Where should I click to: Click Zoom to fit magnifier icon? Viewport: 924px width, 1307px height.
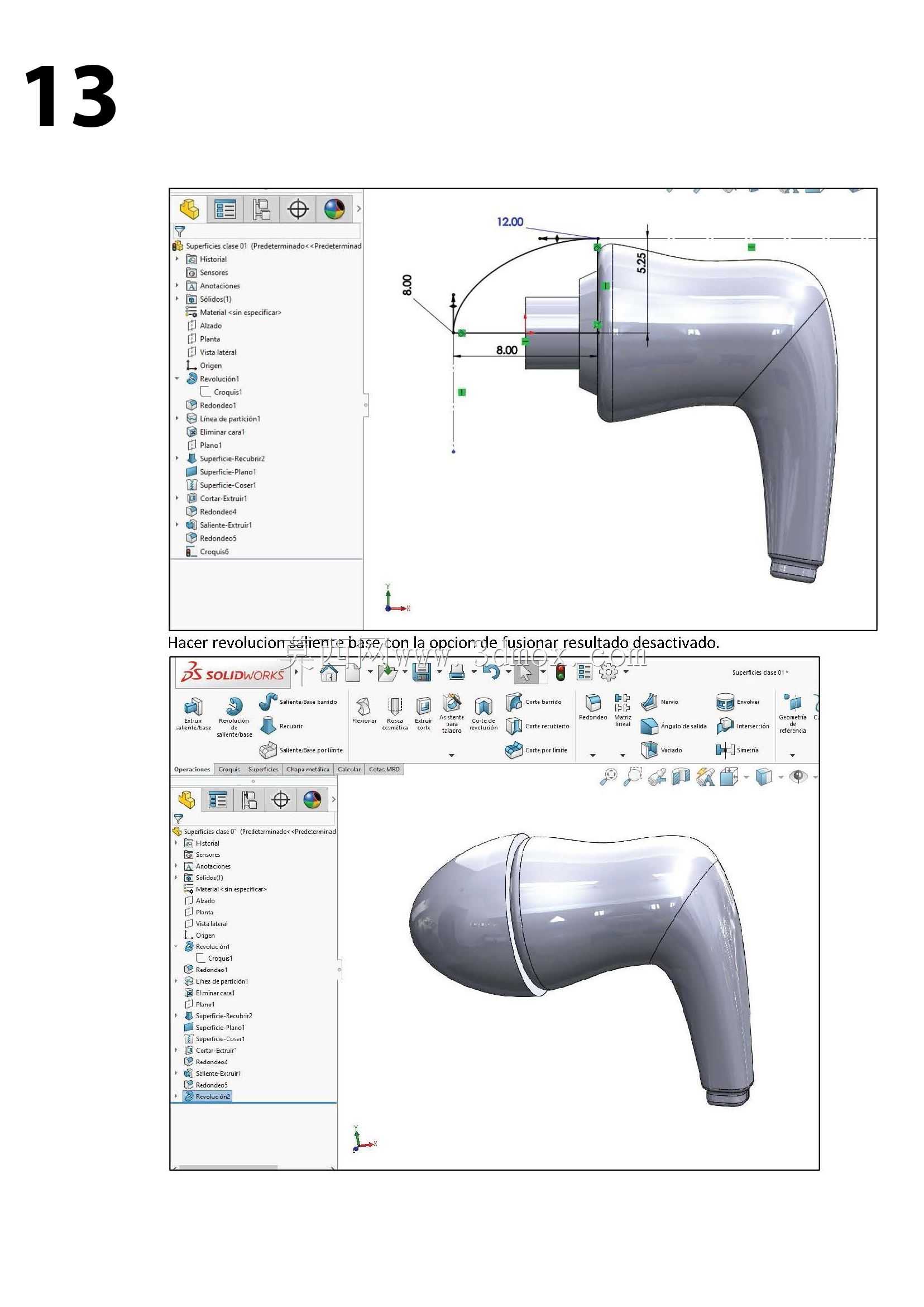(608, 777)
